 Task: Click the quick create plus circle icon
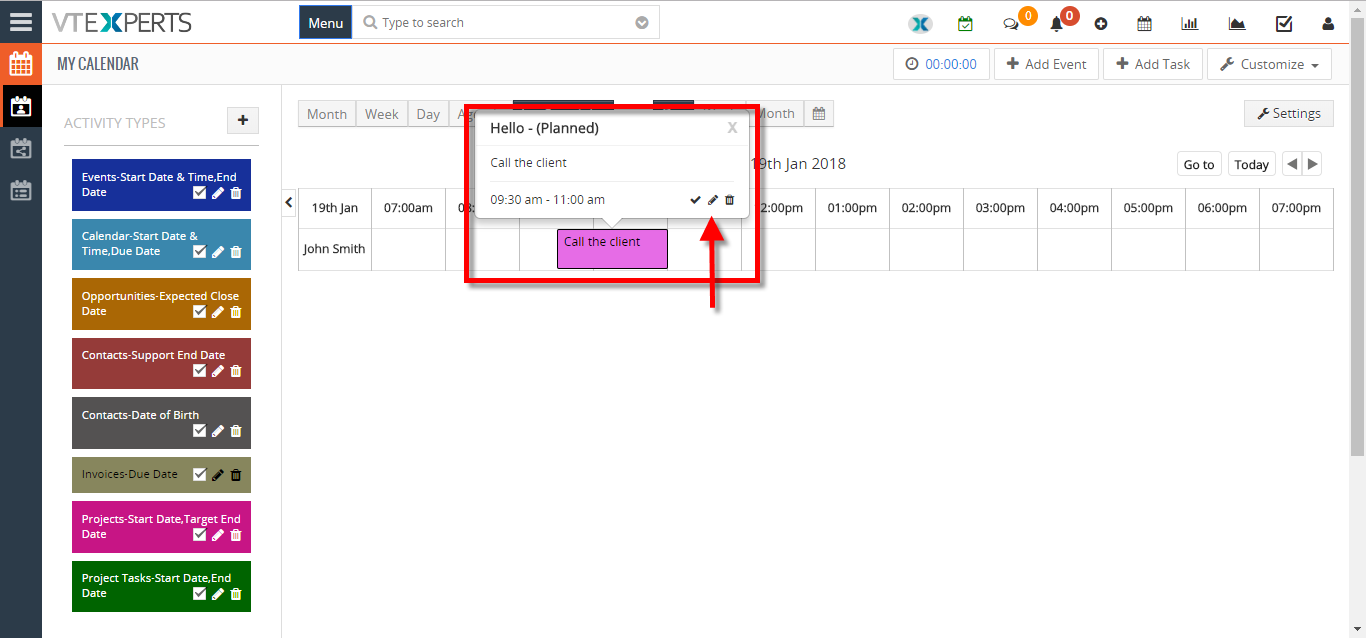pos(1101,24)
